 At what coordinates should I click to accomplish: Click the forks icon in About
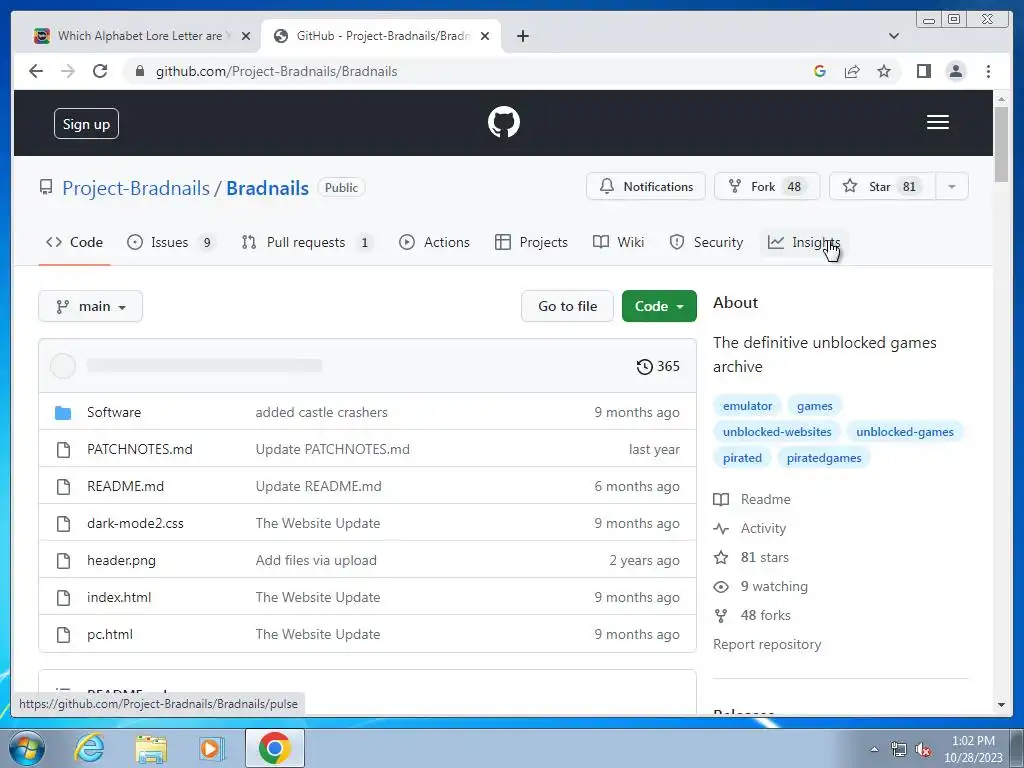pyautogui.click(x=721, y=615)
